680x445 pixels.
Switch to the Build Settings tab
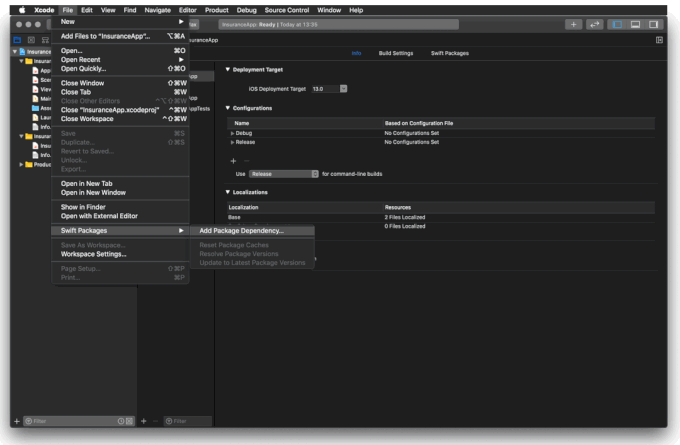tap(397, 52)
